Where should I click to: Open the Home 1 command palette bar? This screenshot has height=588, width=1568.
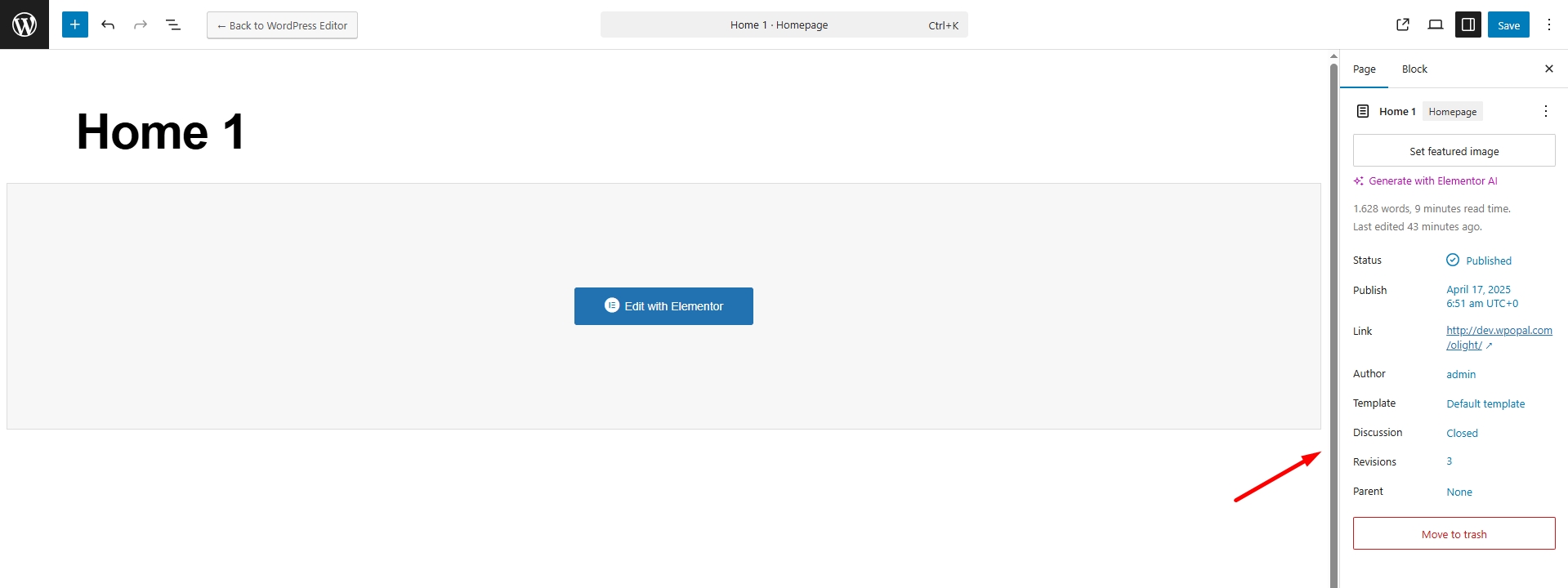coord(784,24)
